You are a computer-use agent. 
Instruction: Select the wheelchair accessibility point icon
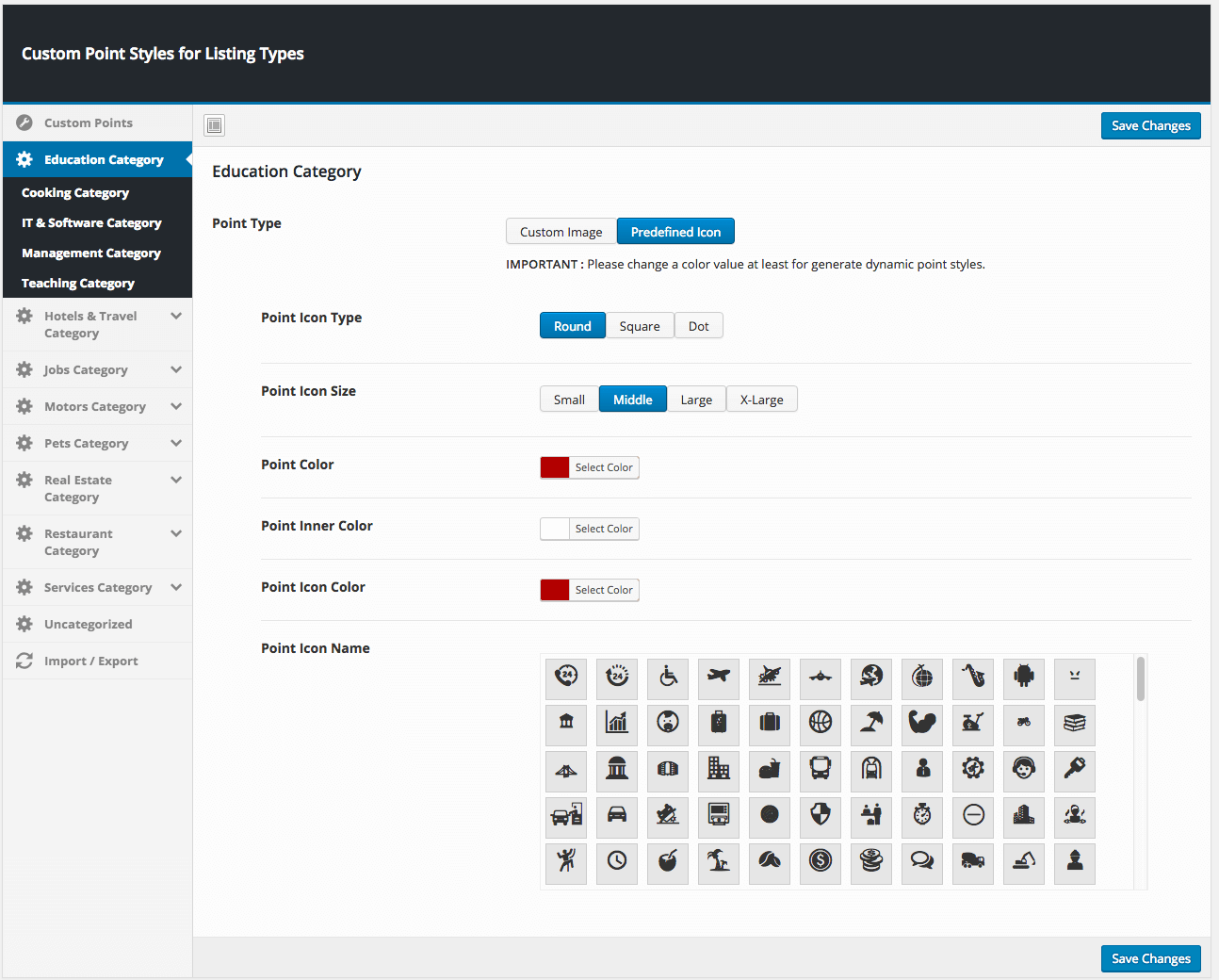point(668,677)
